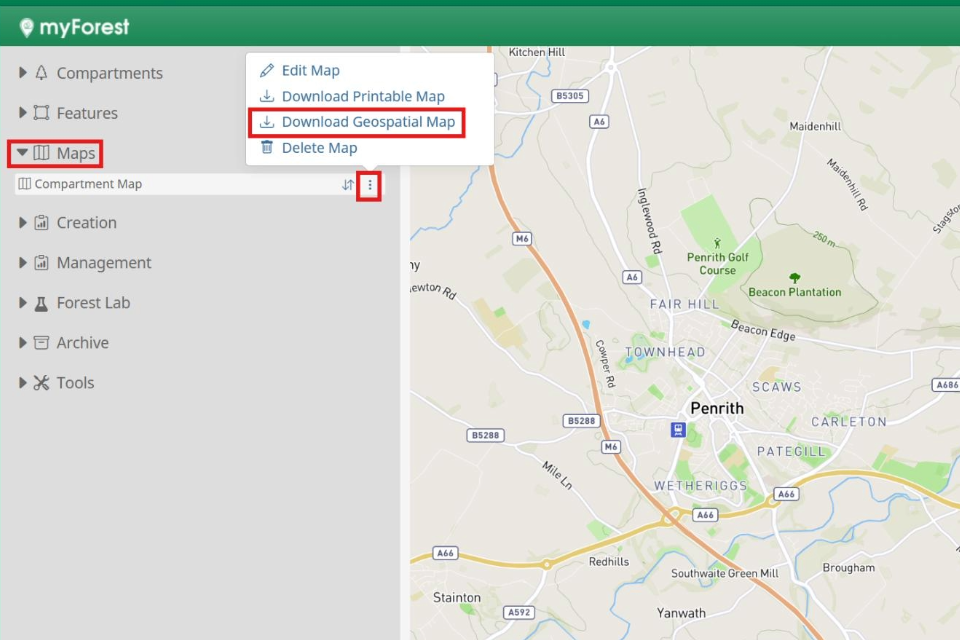Select Download Geospatial Map option

click(367, 122)
